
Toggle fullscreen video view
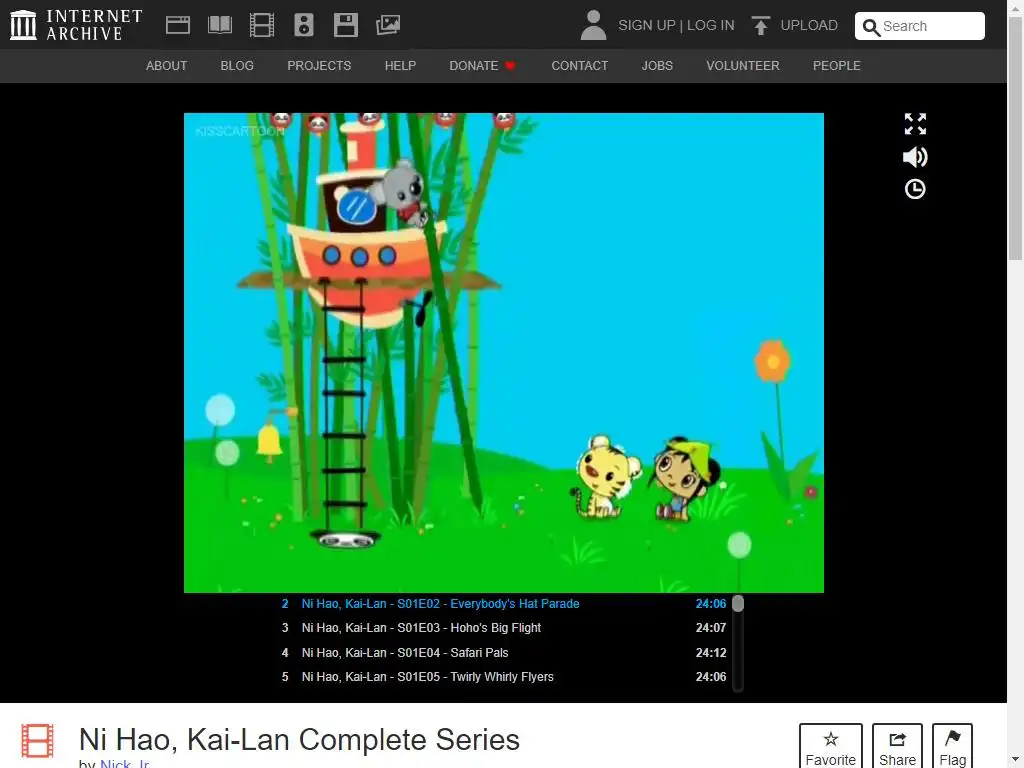pyautogui.click(x=915, y=123)
